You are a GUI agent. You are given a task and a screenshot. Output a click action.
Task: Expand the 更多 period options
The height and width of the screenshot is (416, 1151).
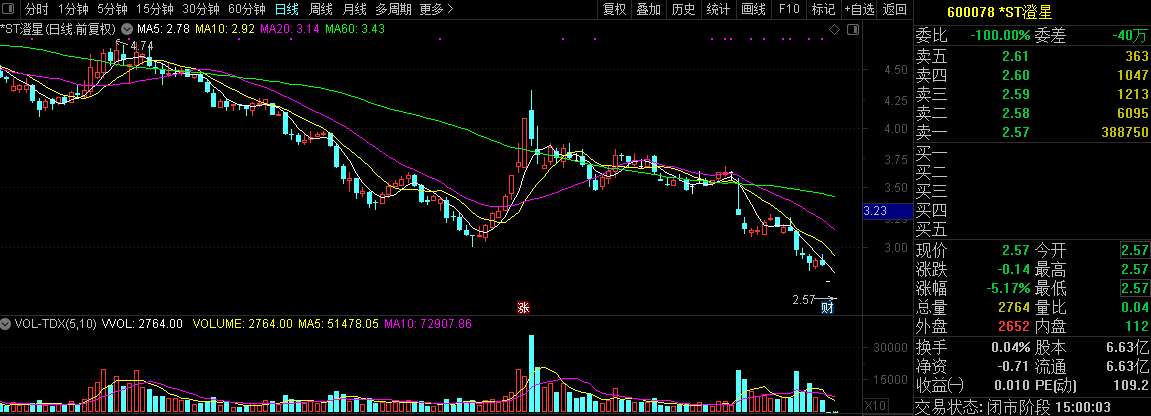[436, 9]
